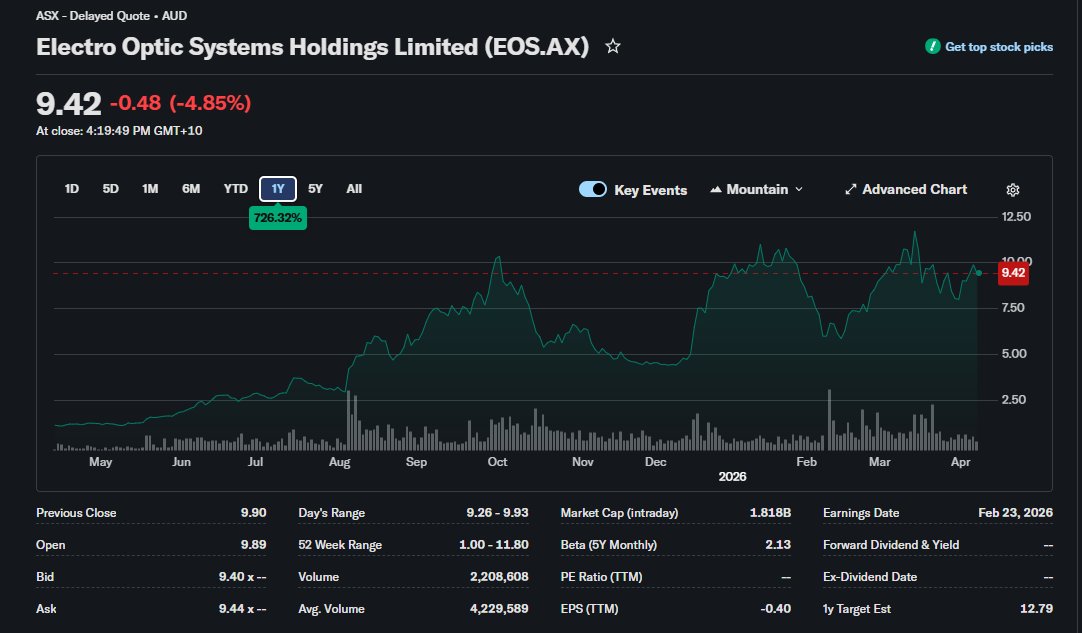Click the EPS (TTM) value -0.40
This screenshot has width=1082, height=633.
point(776,608)
